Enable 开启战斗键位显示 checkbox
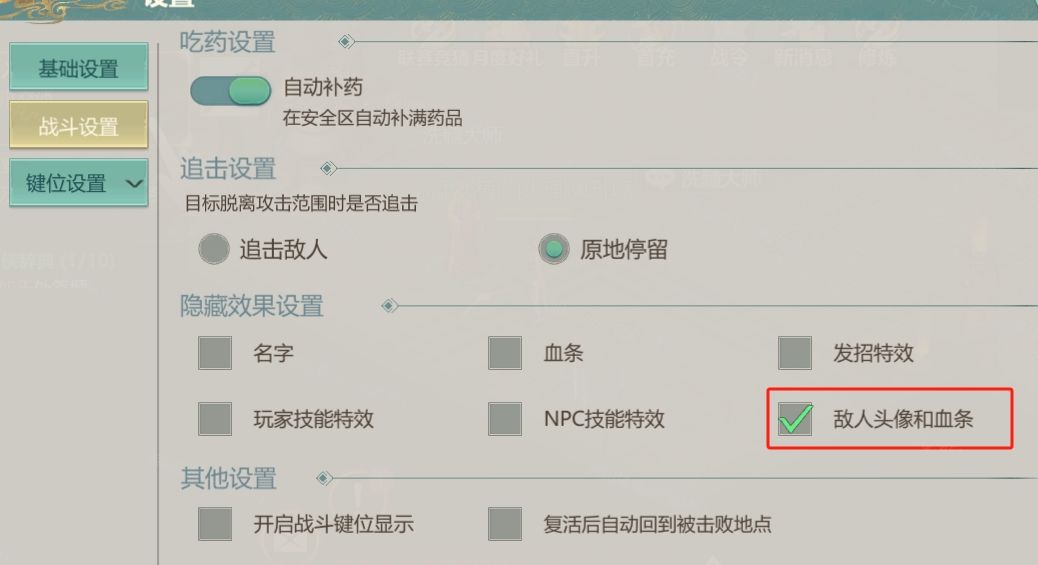 [x=215, y=524]
